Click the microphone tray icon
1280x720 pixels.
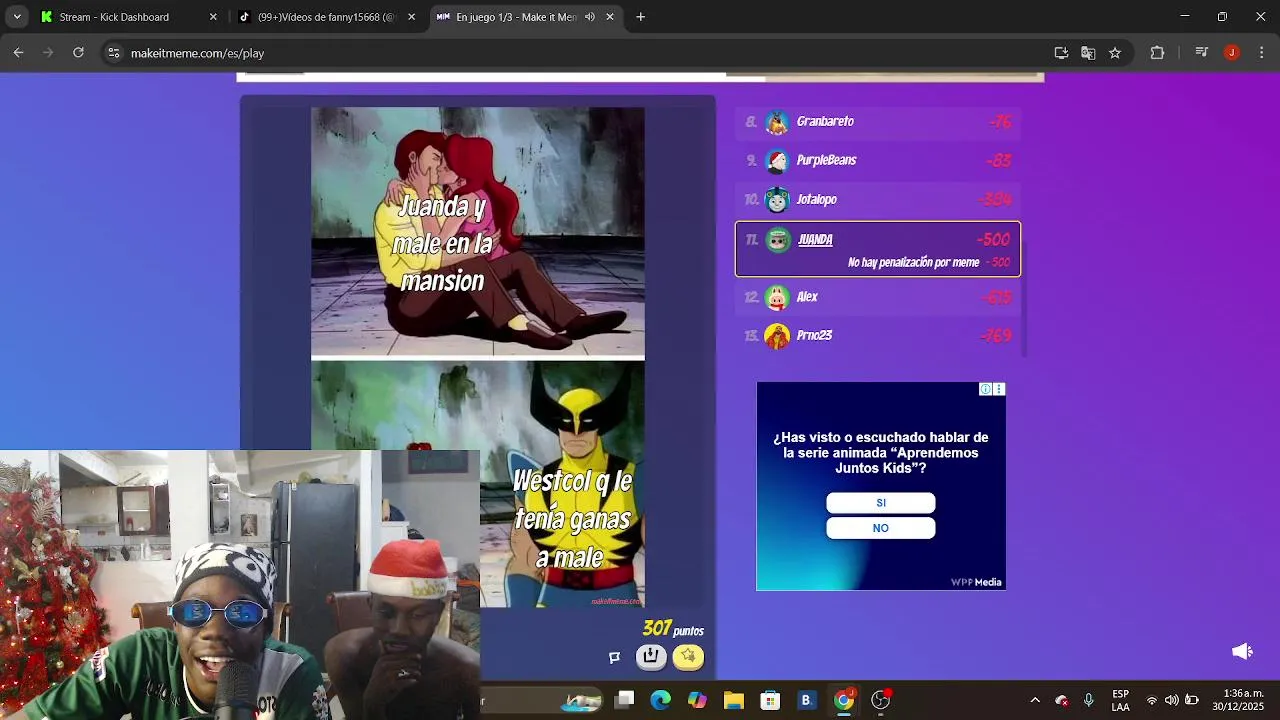point(1089,700)
